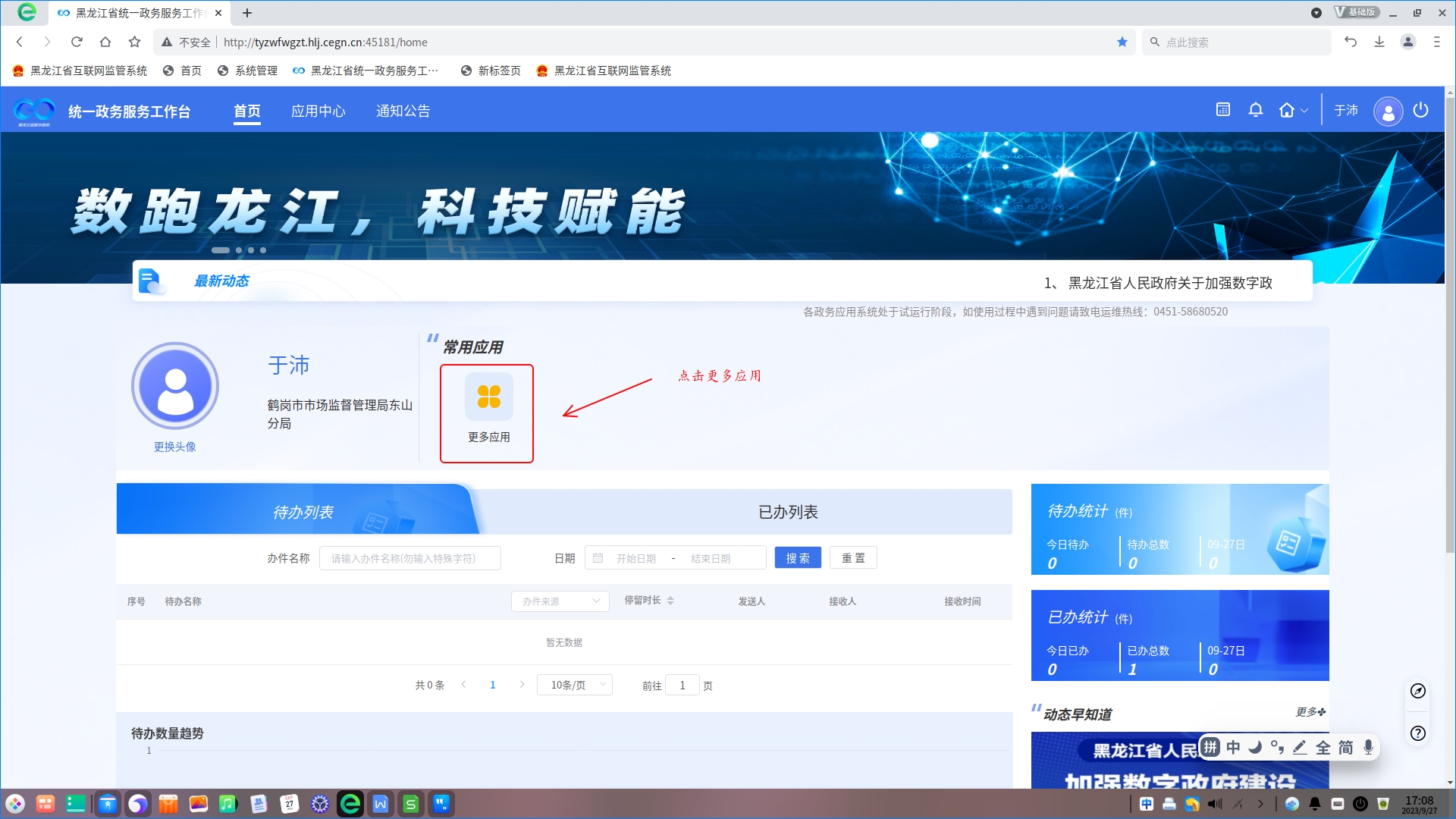
Task: Open the 10条/页 page size dropdown
Action: coord(574,685)
